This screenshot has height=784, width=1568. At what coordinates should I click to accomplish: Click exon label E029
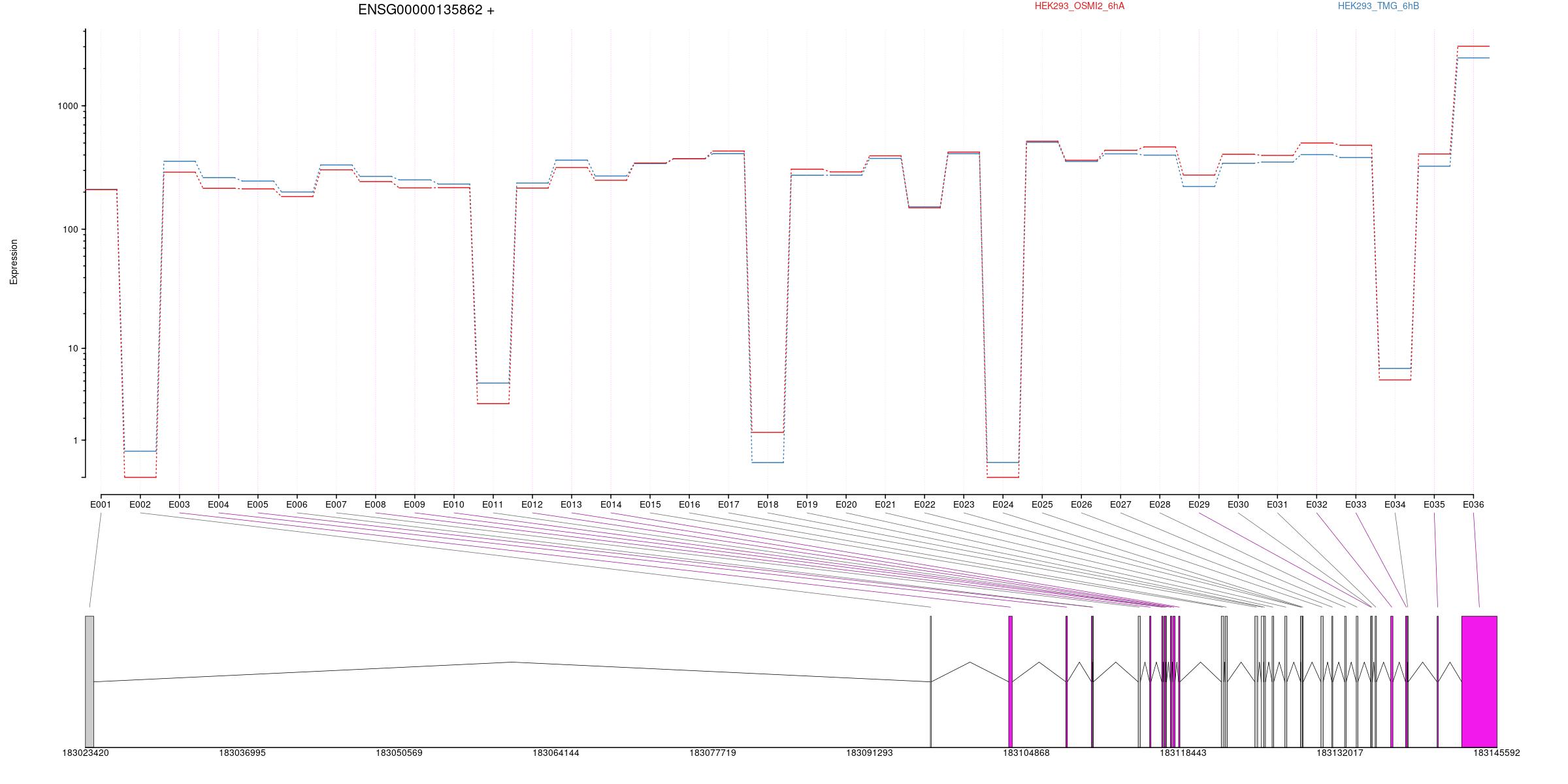pos(1199,504)
